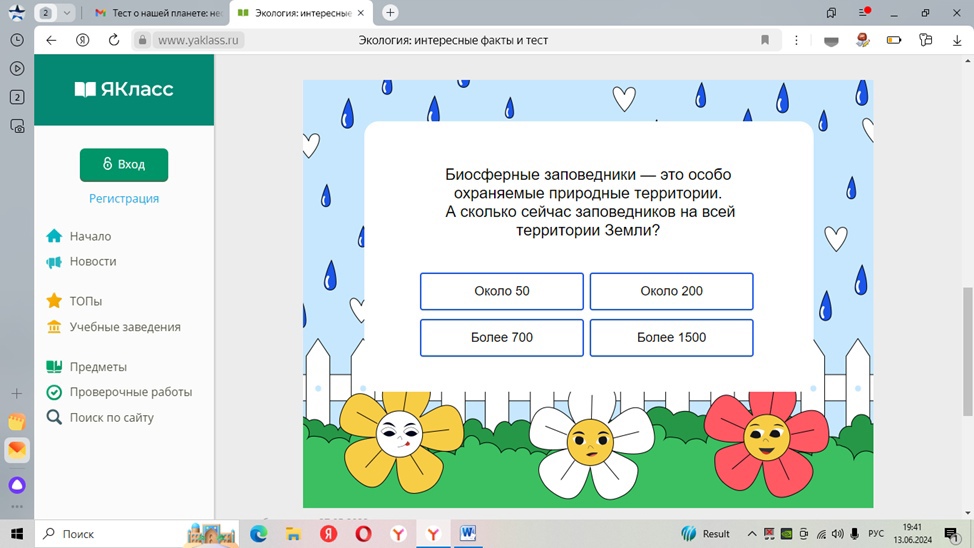Open the Windows Start menu
Screen dimensions: 974x548
coord(17,534)
